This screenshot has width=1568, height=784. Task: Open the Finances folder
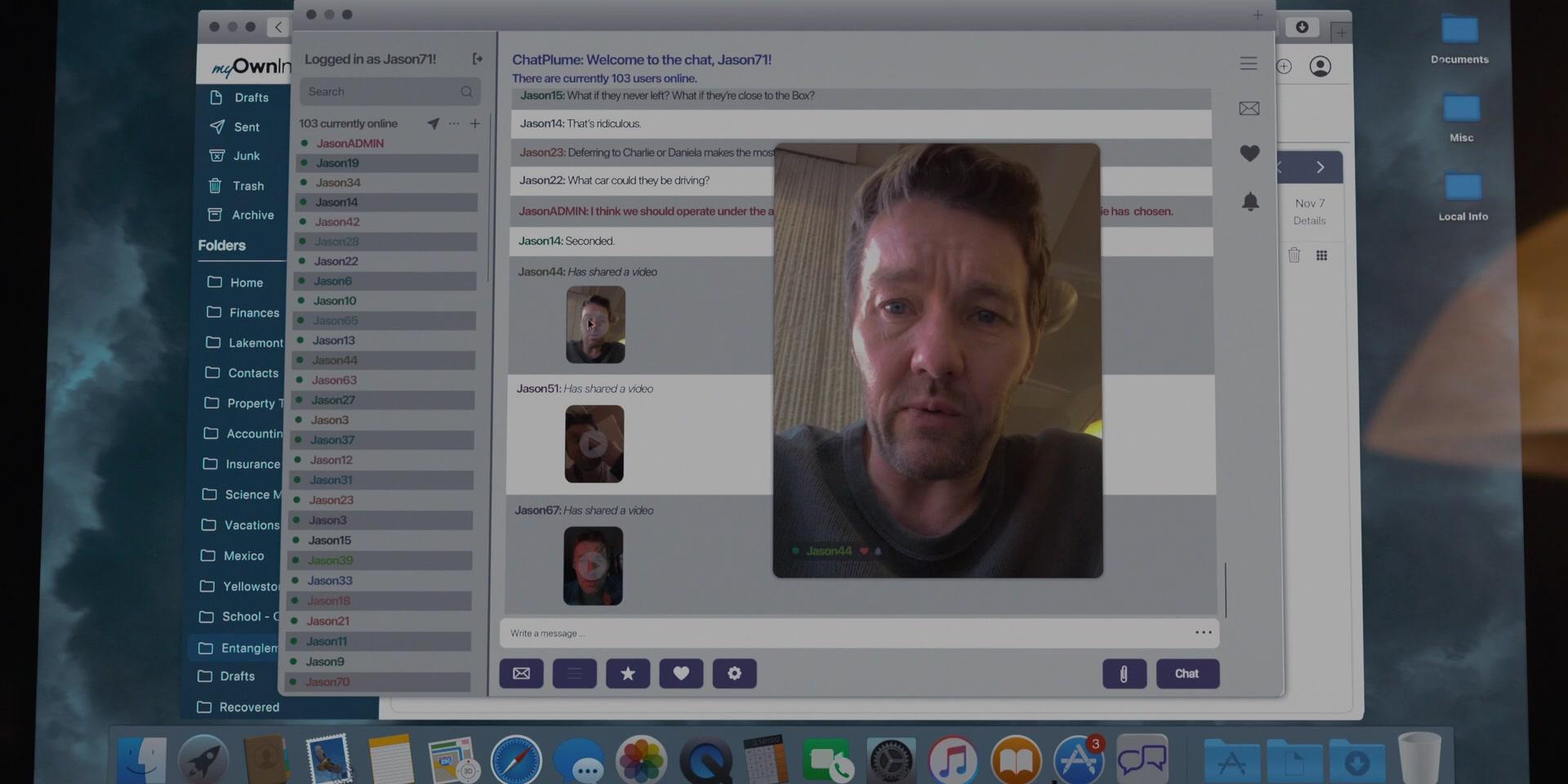(x=253, y=313)
